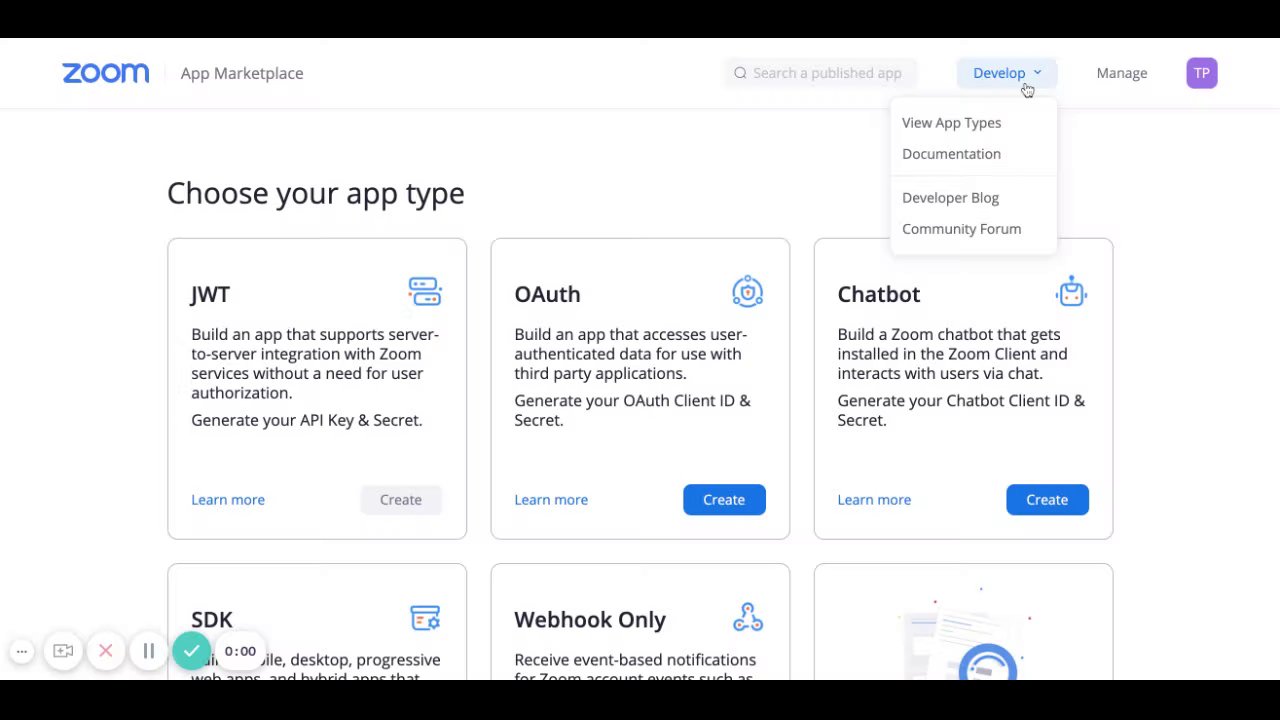Pause the screen recording
Image resolution: width=1280 pixels, height=720 pixels.
click(x=148, y=651)
